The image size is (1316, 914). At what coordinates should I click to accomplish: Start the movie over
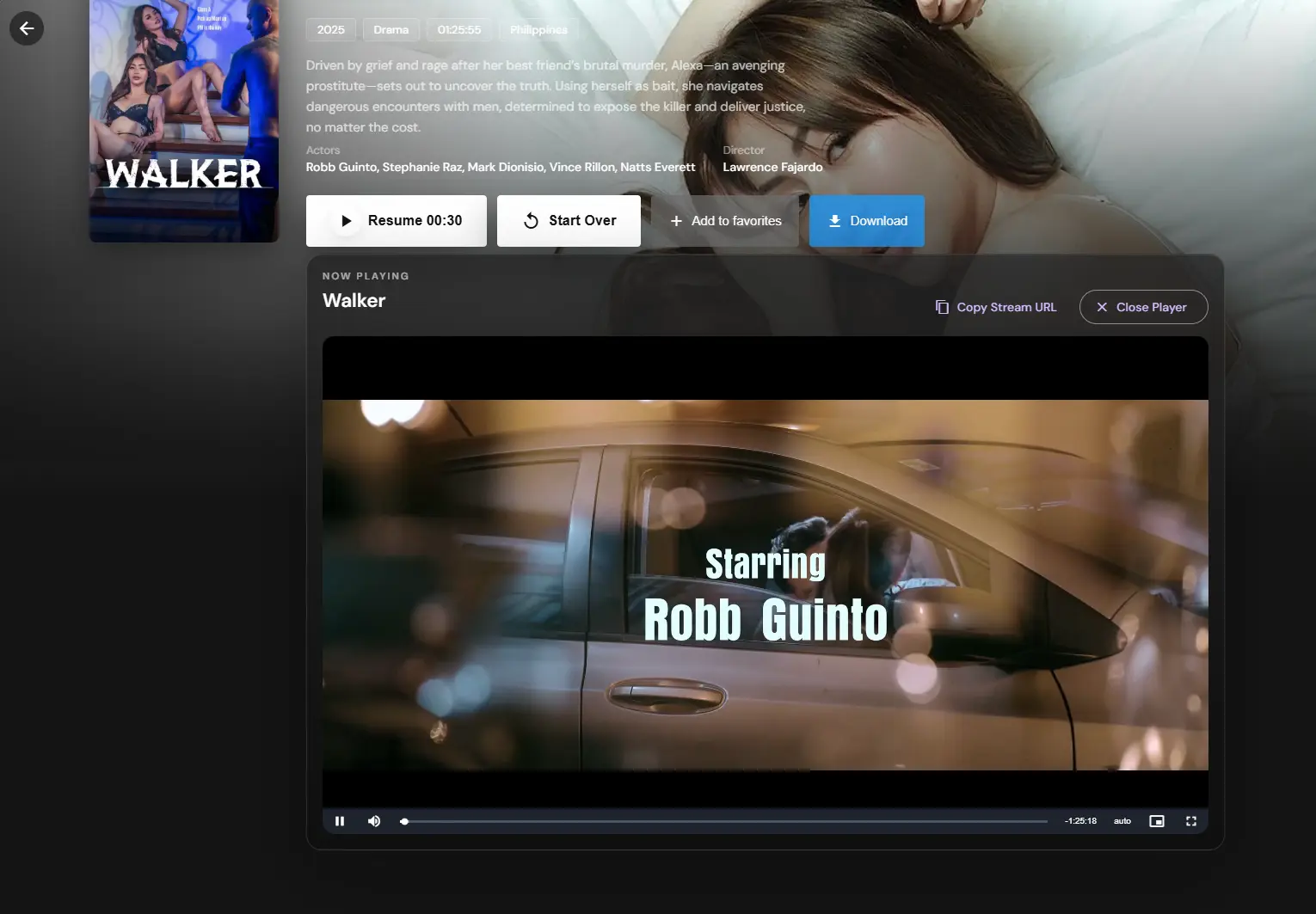[569, 221]
